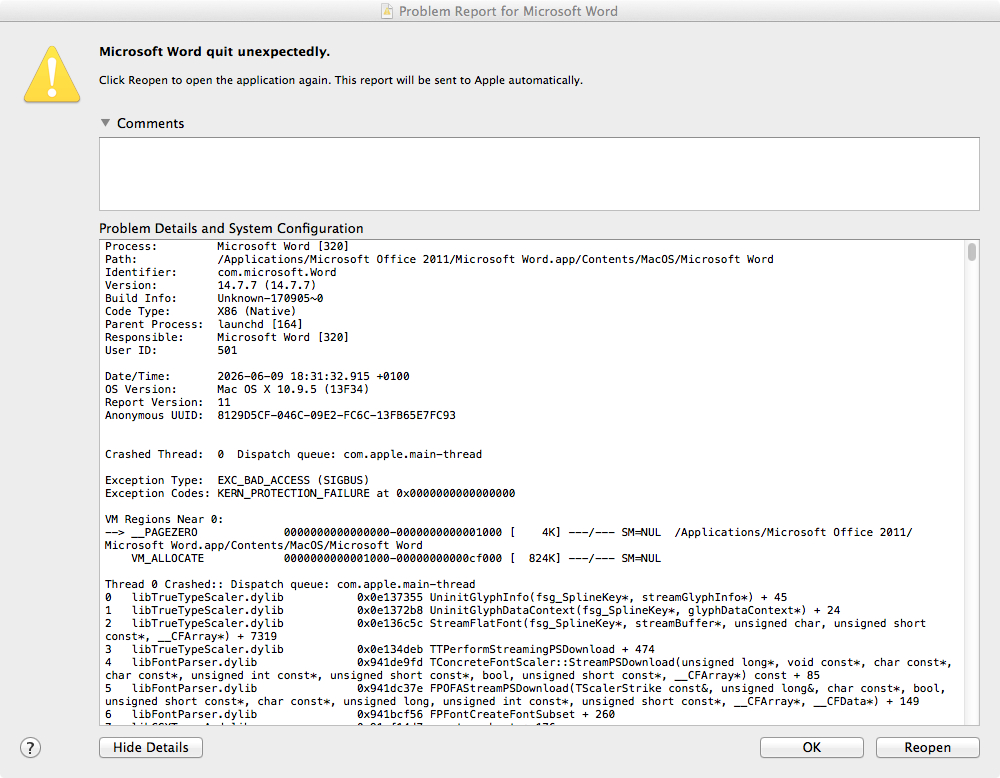The height and width of the screenshot is (778, 1000).
Task: Click the 'VM Regions Near 0:' line
Action: tap(164, 519)
